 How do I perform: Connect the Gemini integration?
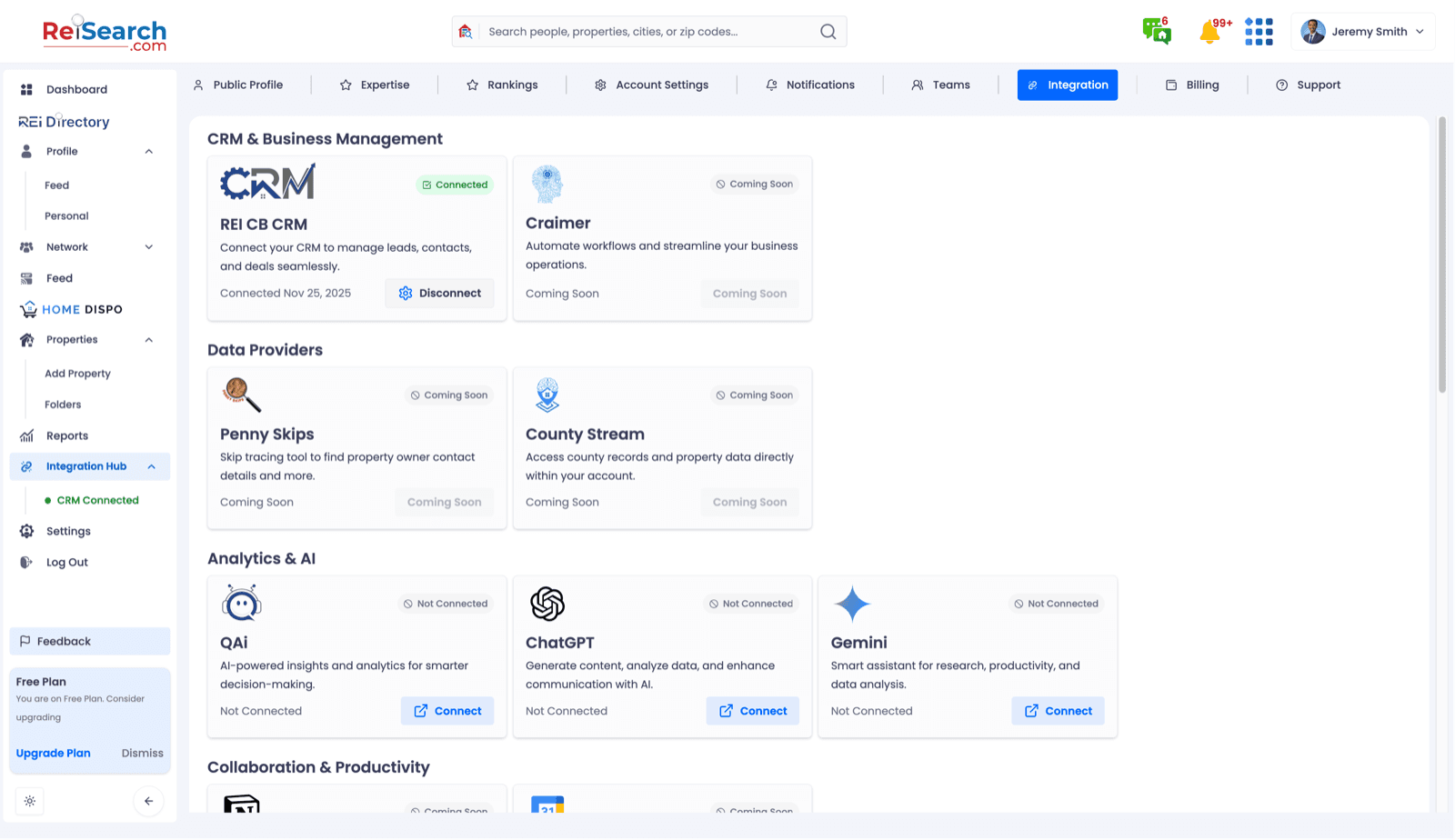(x=1059, y=711)
